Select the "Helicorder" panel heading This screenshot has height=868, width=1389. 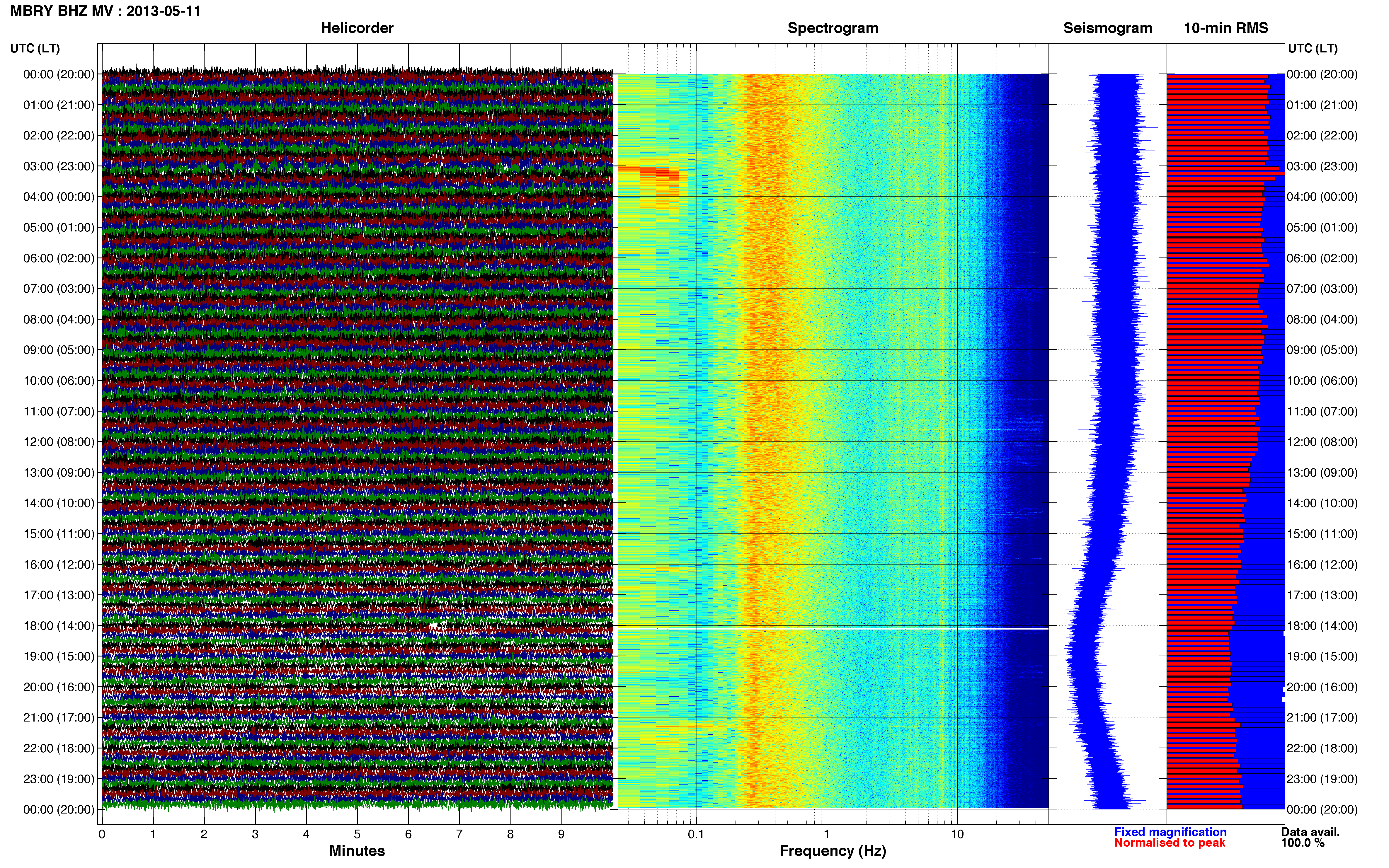(357, 28)
